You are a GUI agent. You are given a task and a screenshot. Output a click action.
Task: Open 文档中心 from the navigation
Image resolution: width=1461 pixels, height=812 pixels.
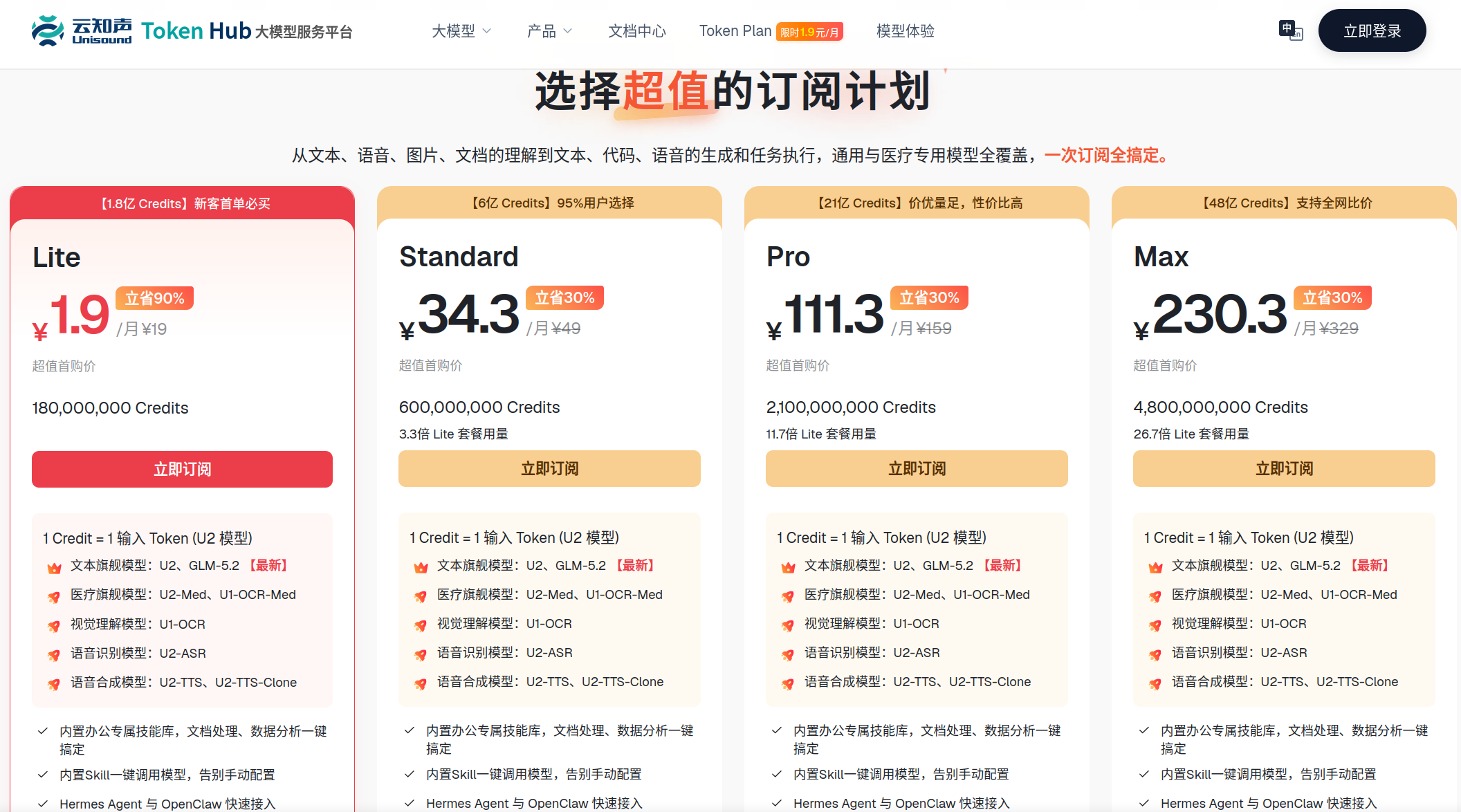637,31
